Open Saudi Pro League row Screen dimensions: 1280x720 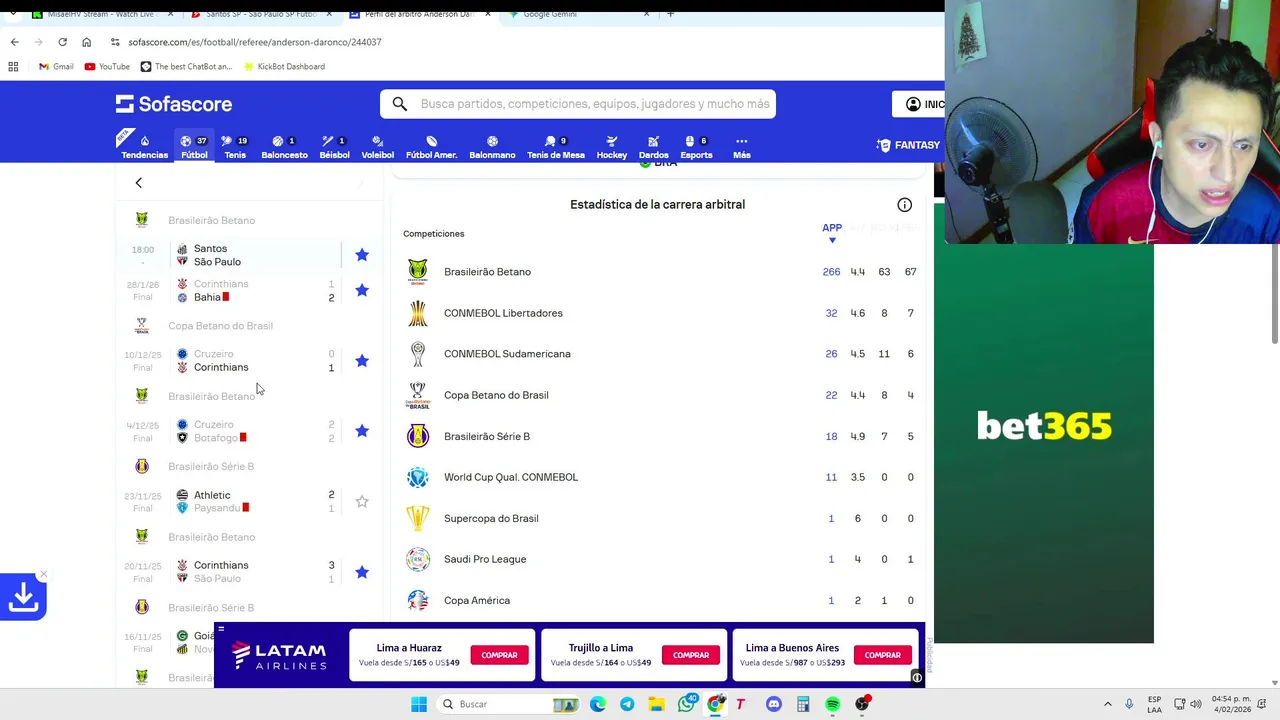click(660, 559)
